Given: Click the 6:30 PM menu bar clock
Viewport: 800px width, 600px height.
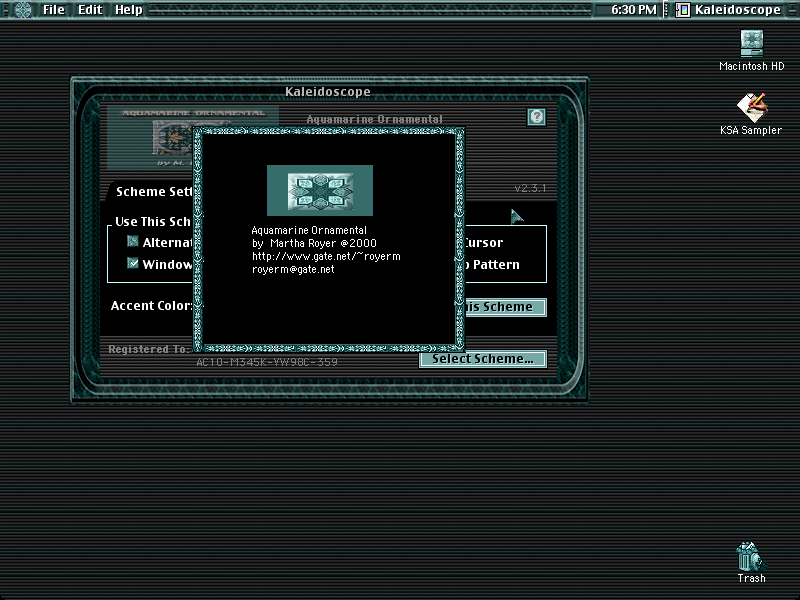Looking at the screenshot, I should point(633,9).
